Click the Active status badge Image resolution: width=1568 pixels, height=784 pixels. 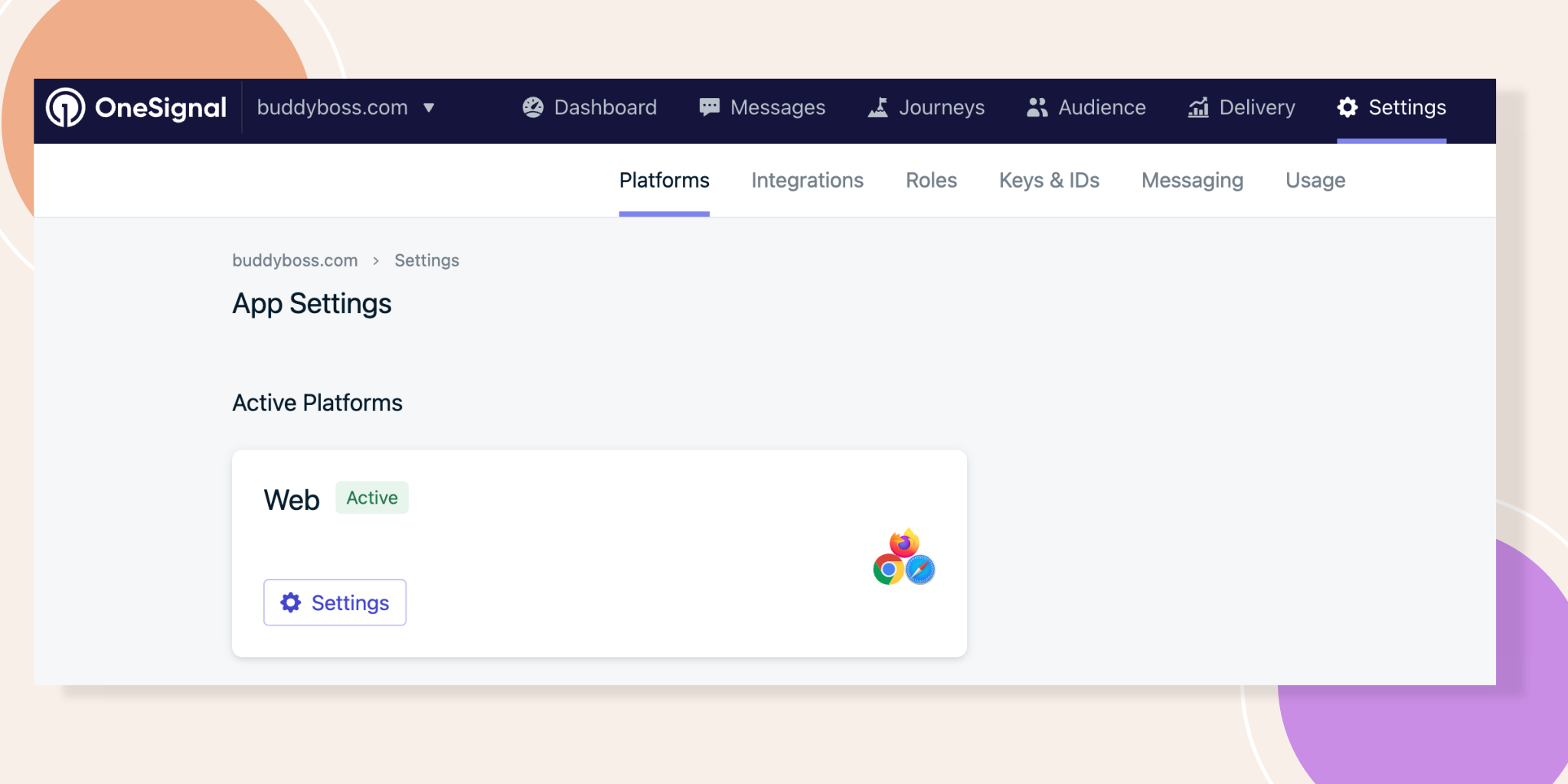372,498
